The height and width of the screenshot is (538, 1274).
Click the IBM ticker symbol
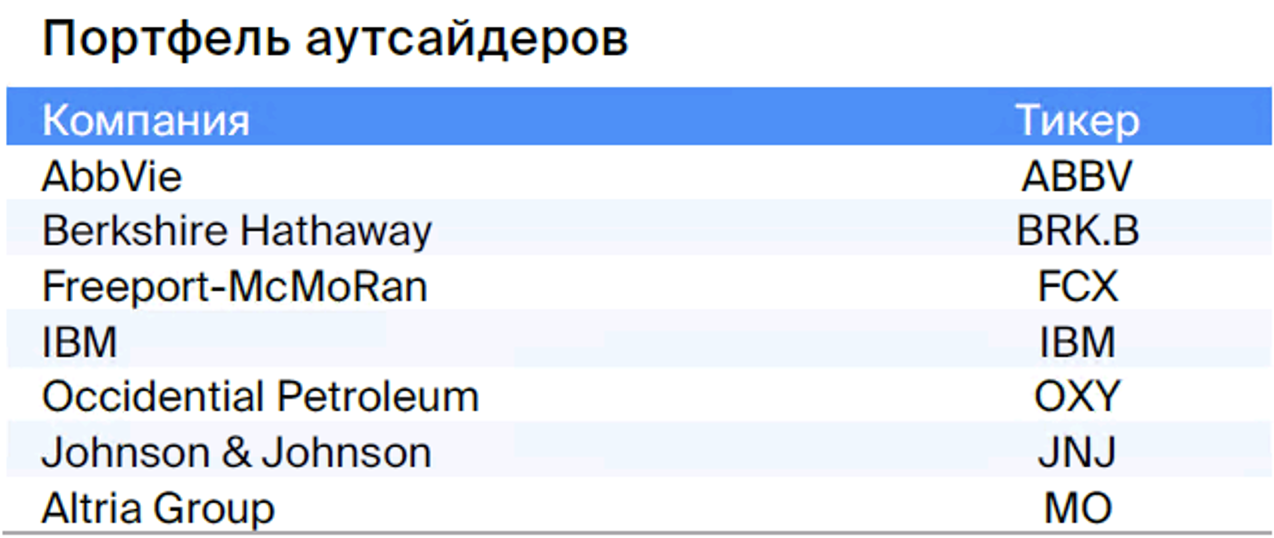click(x=1078, y=342)
